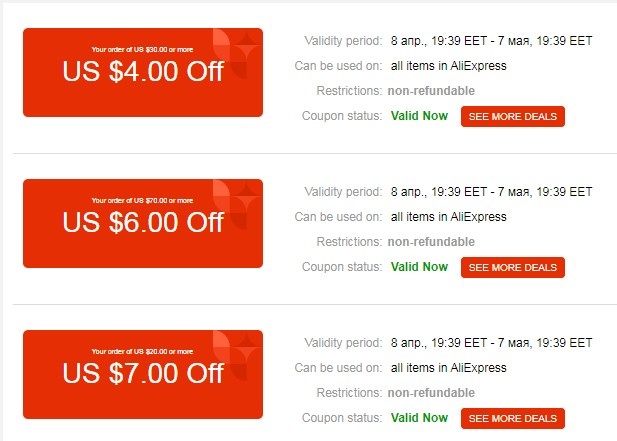The width and height of the screenshot is (617, 441).
Task: Click Valid Now status of the $6.00 coupon
Action: coord(419,267)
